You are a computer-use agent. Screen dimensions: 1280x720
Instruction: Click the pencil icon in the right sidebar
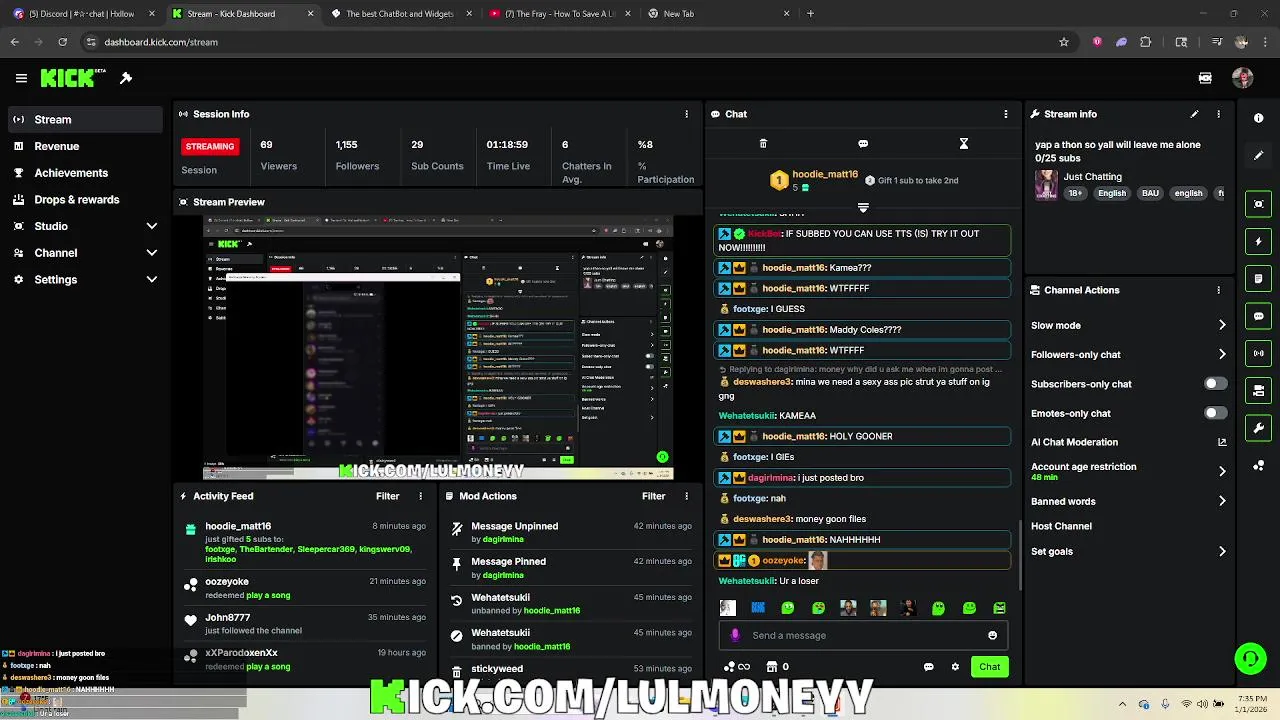(x=1259, y=156)
